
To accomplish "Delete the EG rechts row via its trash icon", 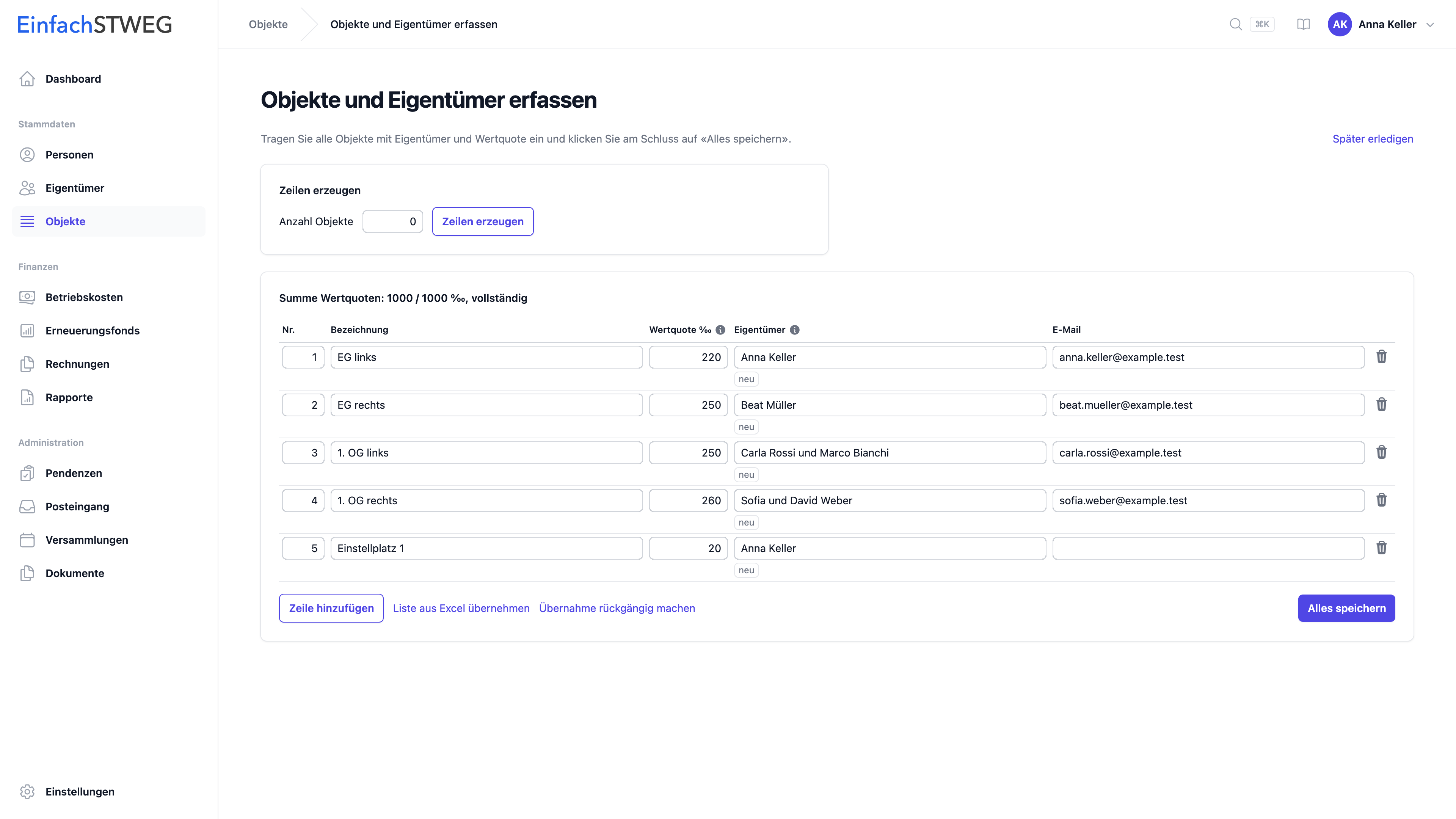I will [1381, 405].
